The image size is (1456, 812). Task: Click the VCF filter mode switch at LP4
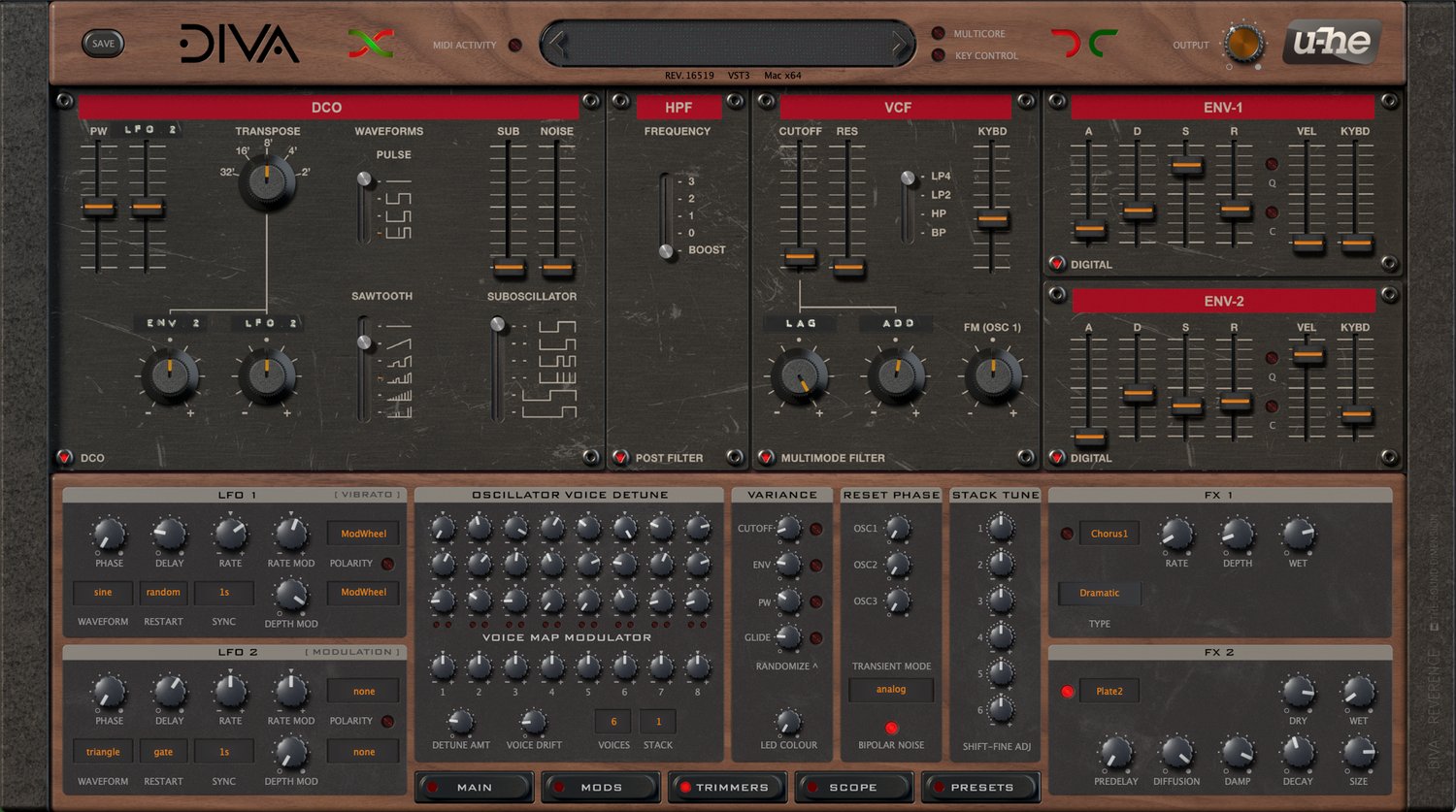pyautogui.click(x=908, y=178)
